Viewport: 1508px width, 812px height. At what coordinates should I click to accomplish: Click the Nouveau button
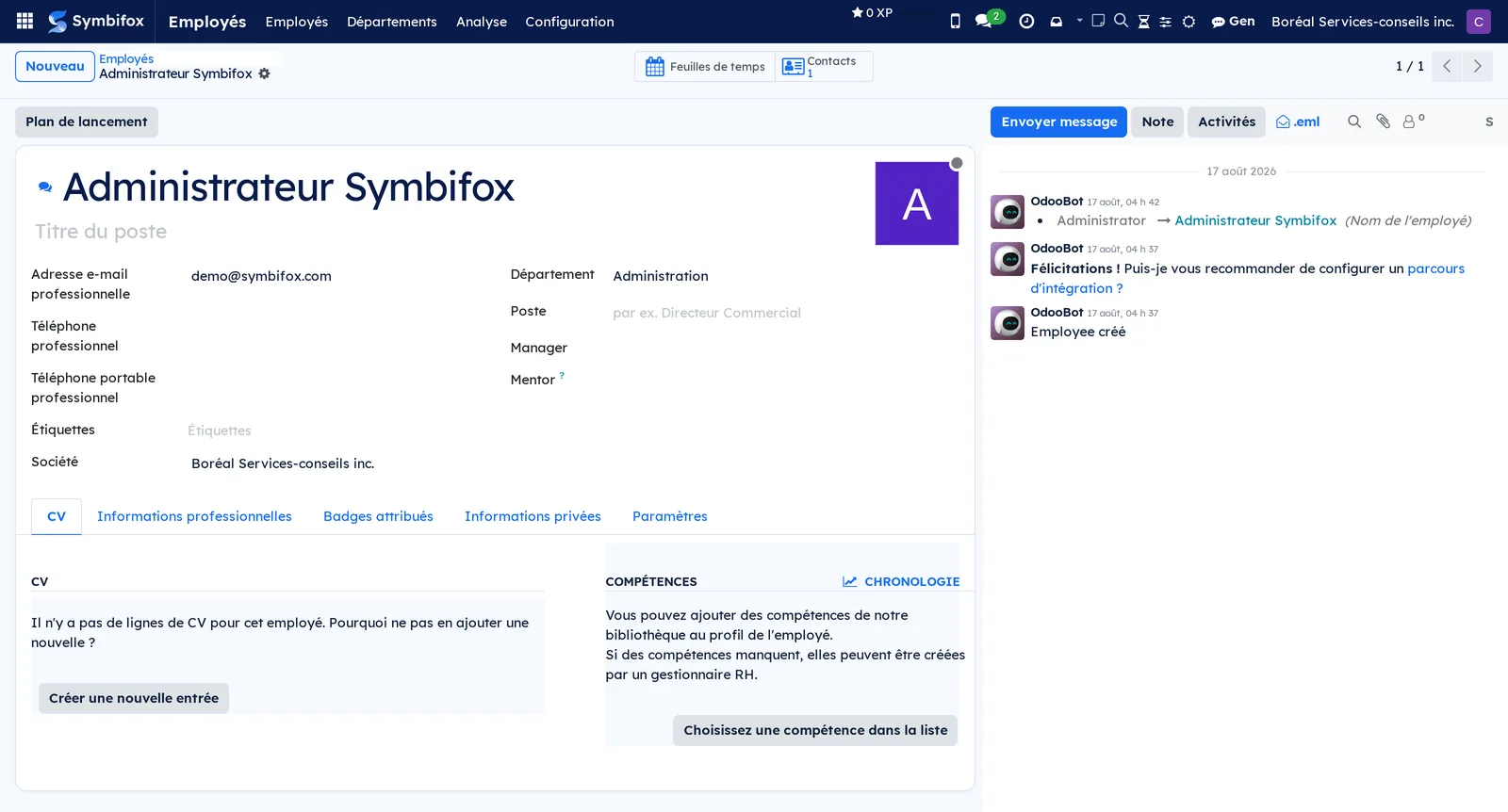click(x=55, y=66)
